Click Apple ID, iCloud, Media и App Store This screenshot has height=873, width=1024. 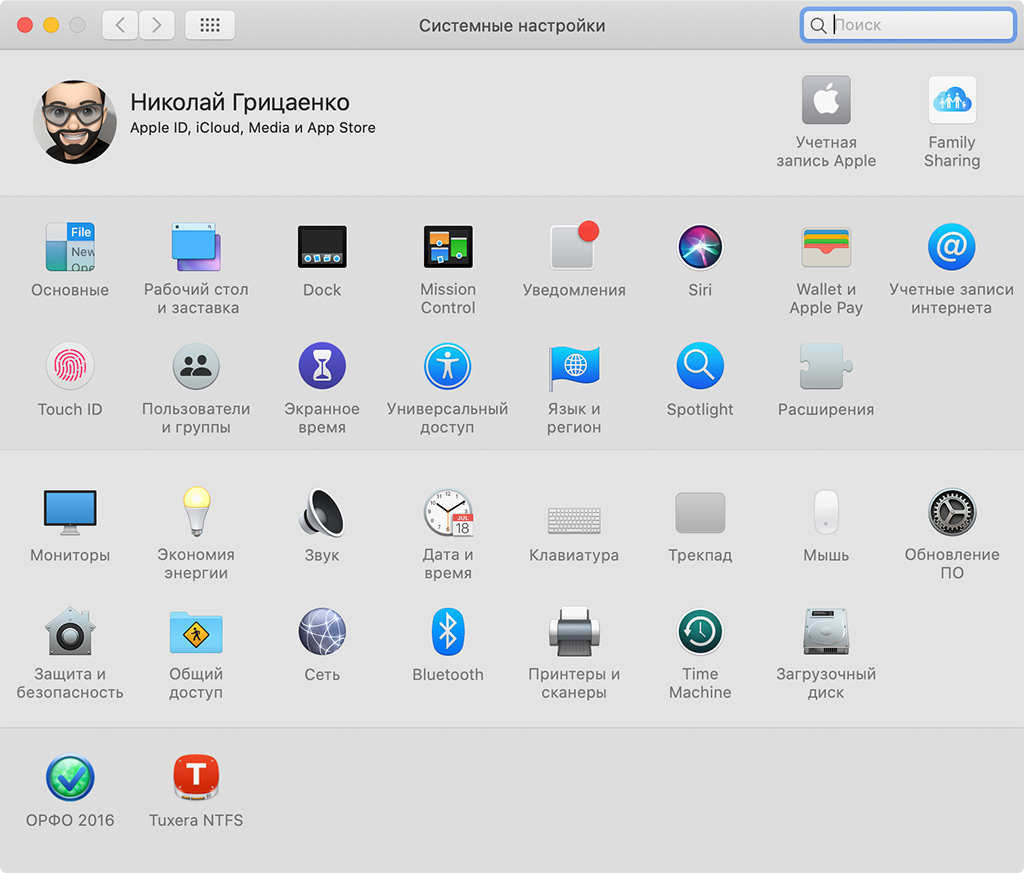click(x=253, y=128)
